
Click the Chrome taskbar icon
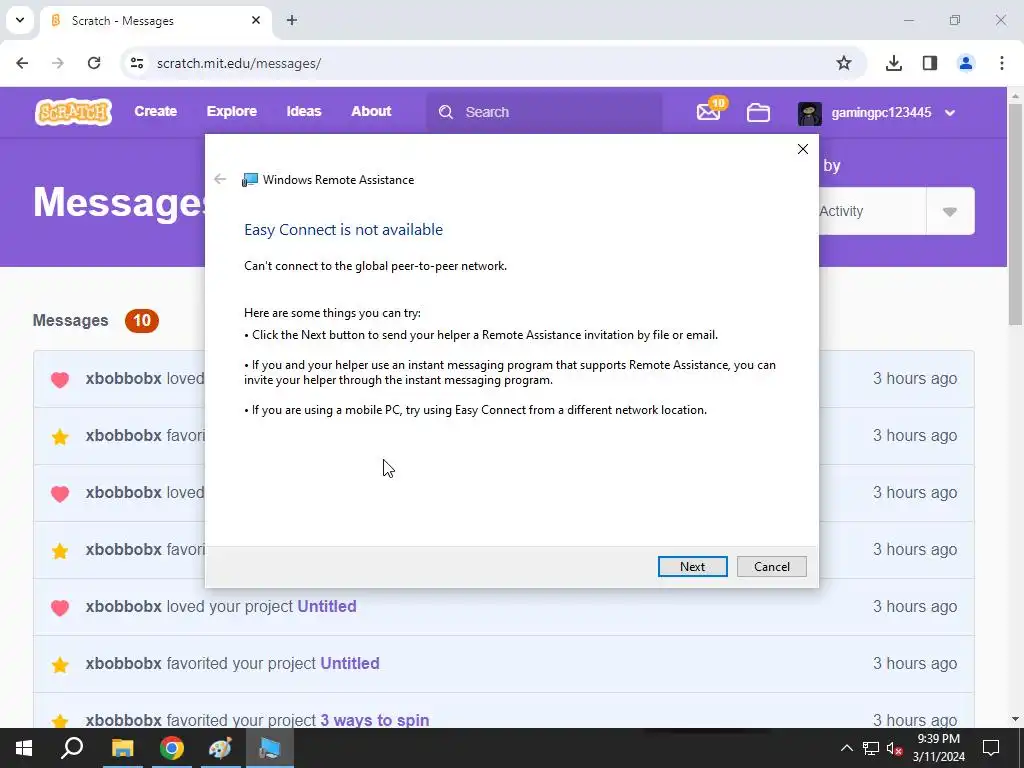(x=172, y=748)
